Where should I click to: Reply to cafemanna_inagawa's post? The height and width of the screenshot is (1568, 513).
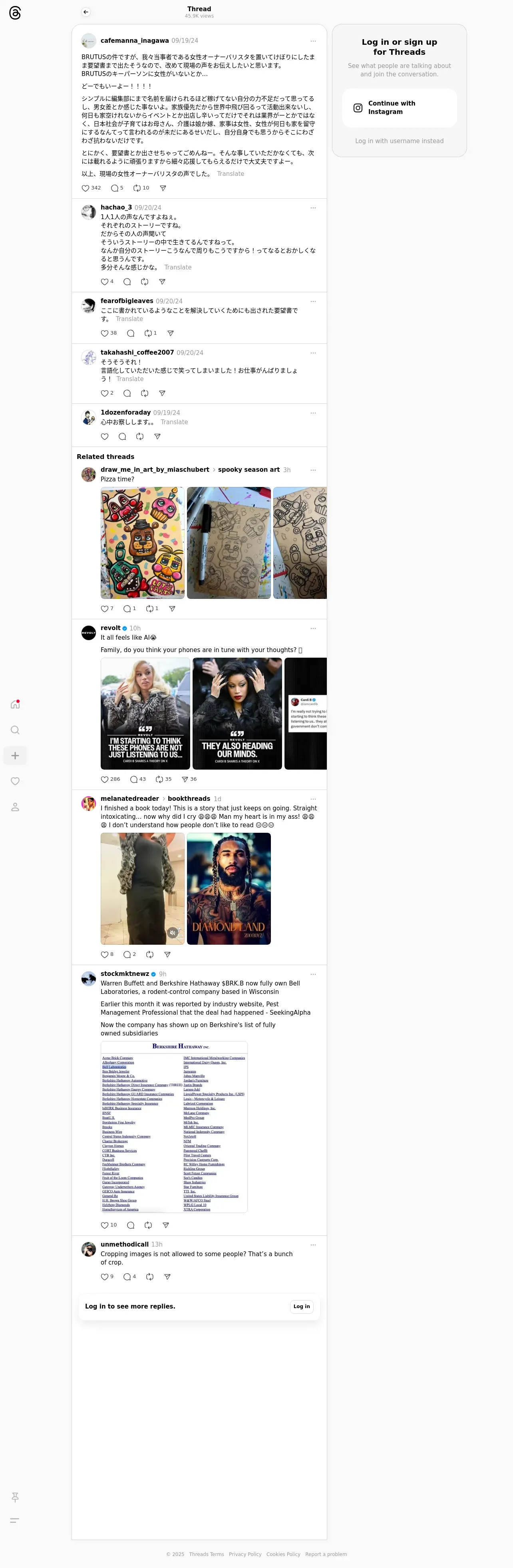coord(114,188)
